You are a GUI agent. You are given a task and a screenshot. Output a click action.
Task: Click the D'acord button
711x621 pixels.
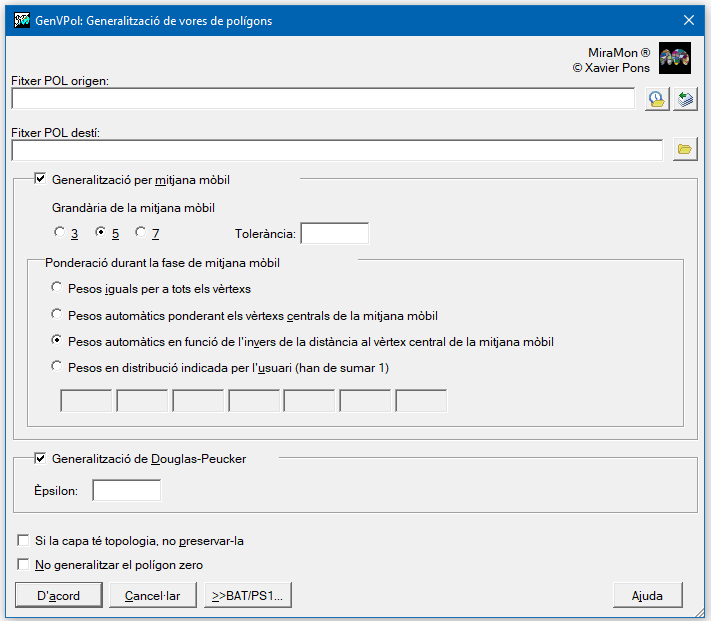click(59, 595)
